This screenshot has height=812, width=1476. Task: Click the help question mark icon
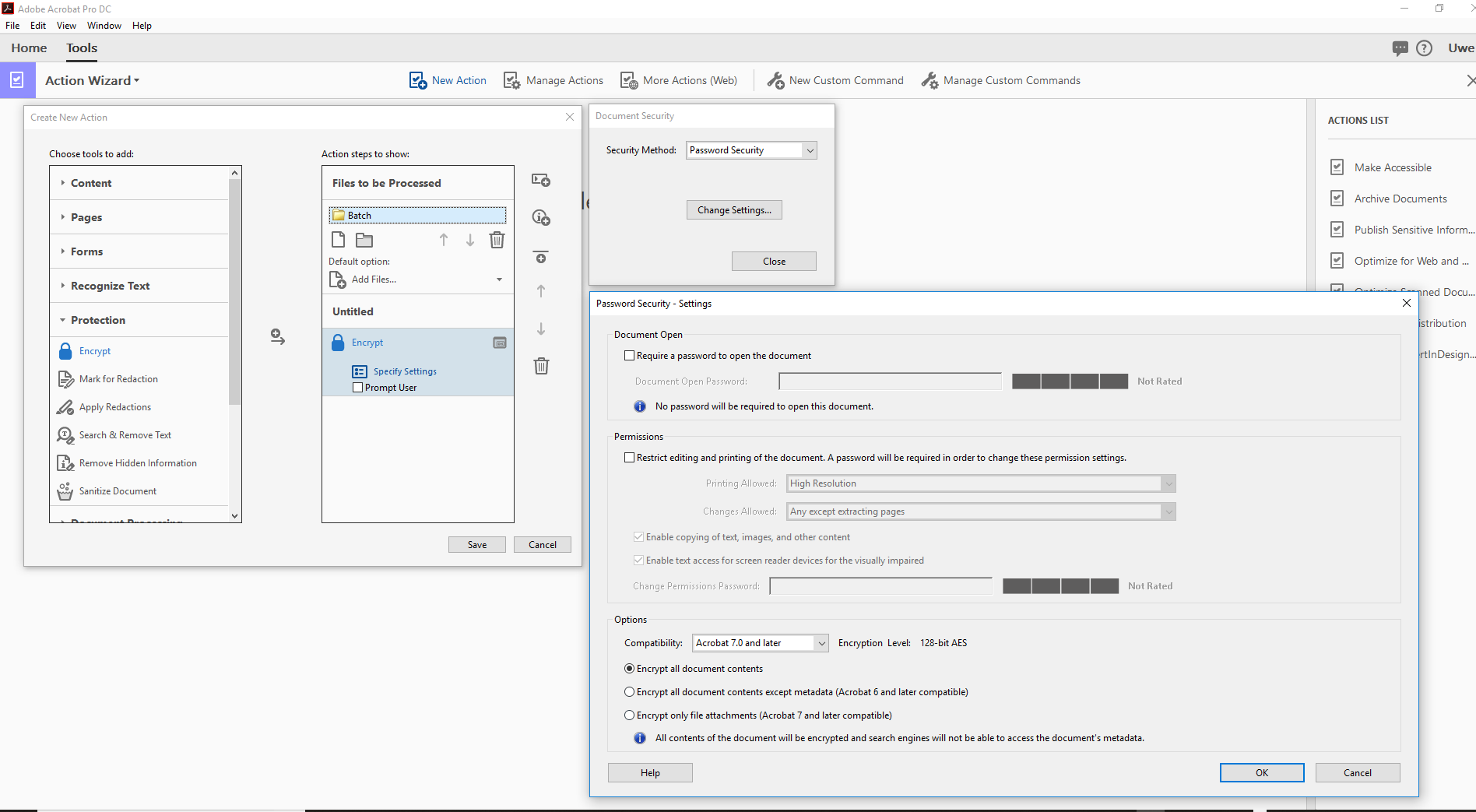click(x=1424, y=48)
